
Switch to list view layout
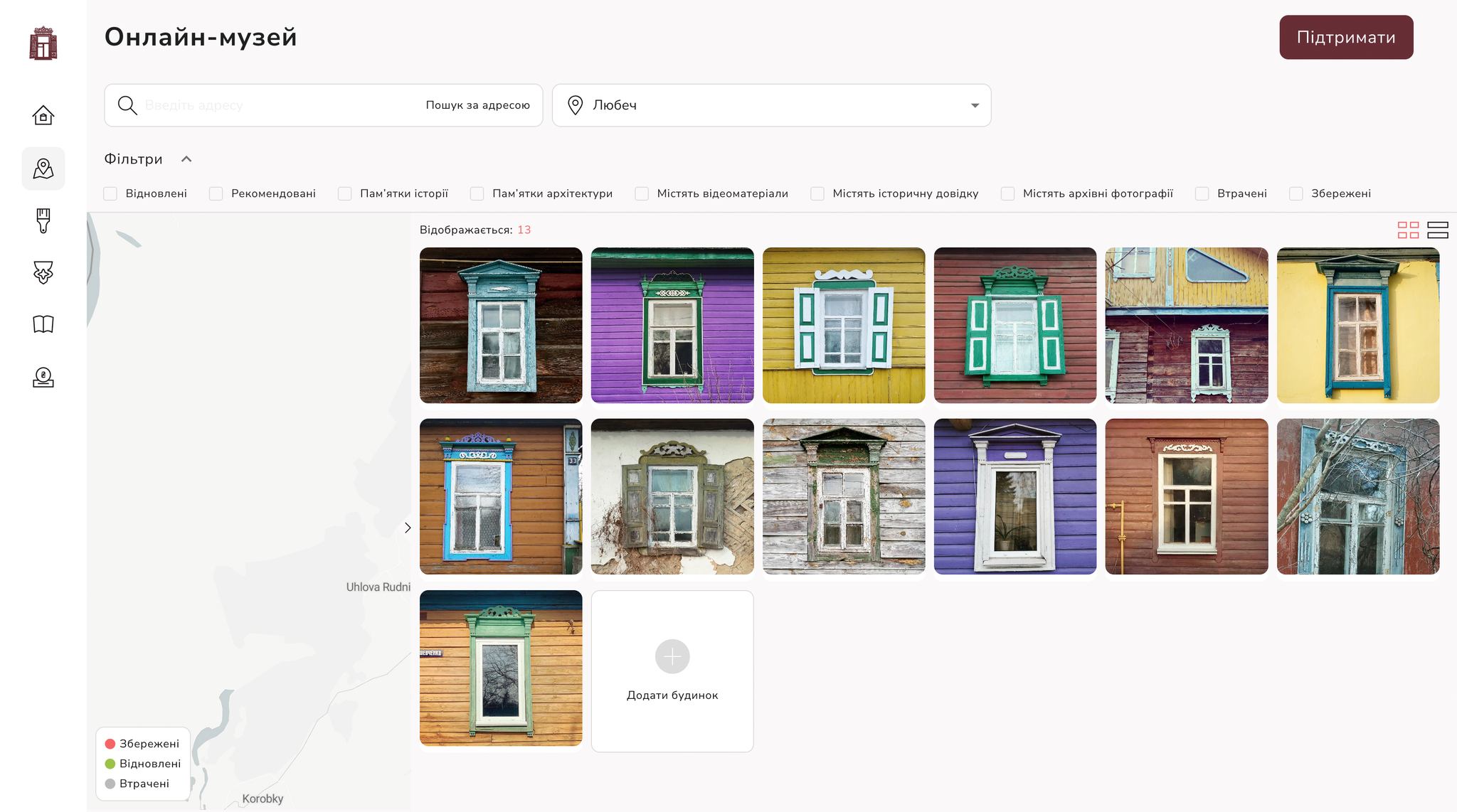[x=1438, y=230]
